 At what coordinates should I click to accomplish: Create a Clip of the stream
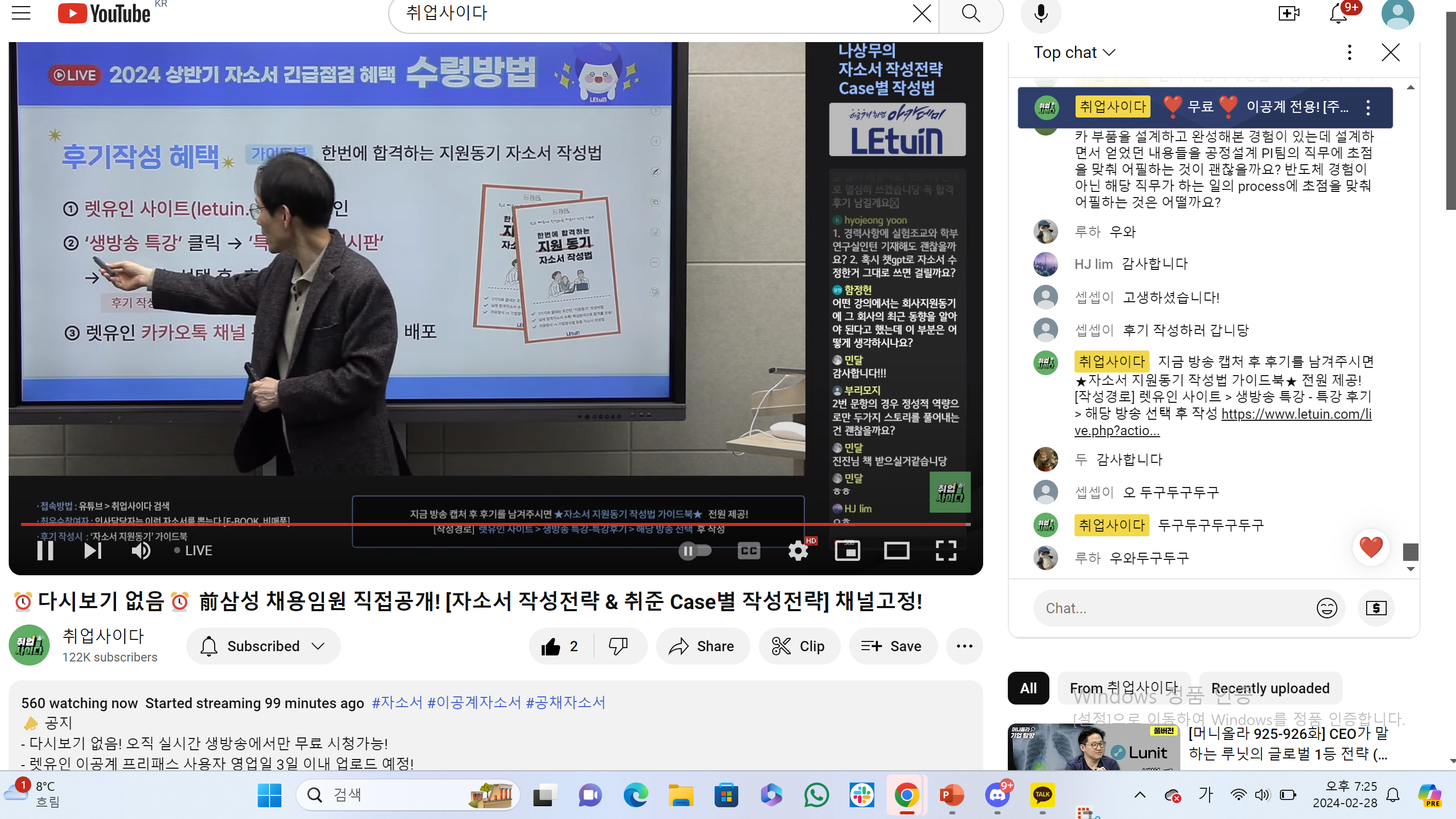tap(799, 646)
